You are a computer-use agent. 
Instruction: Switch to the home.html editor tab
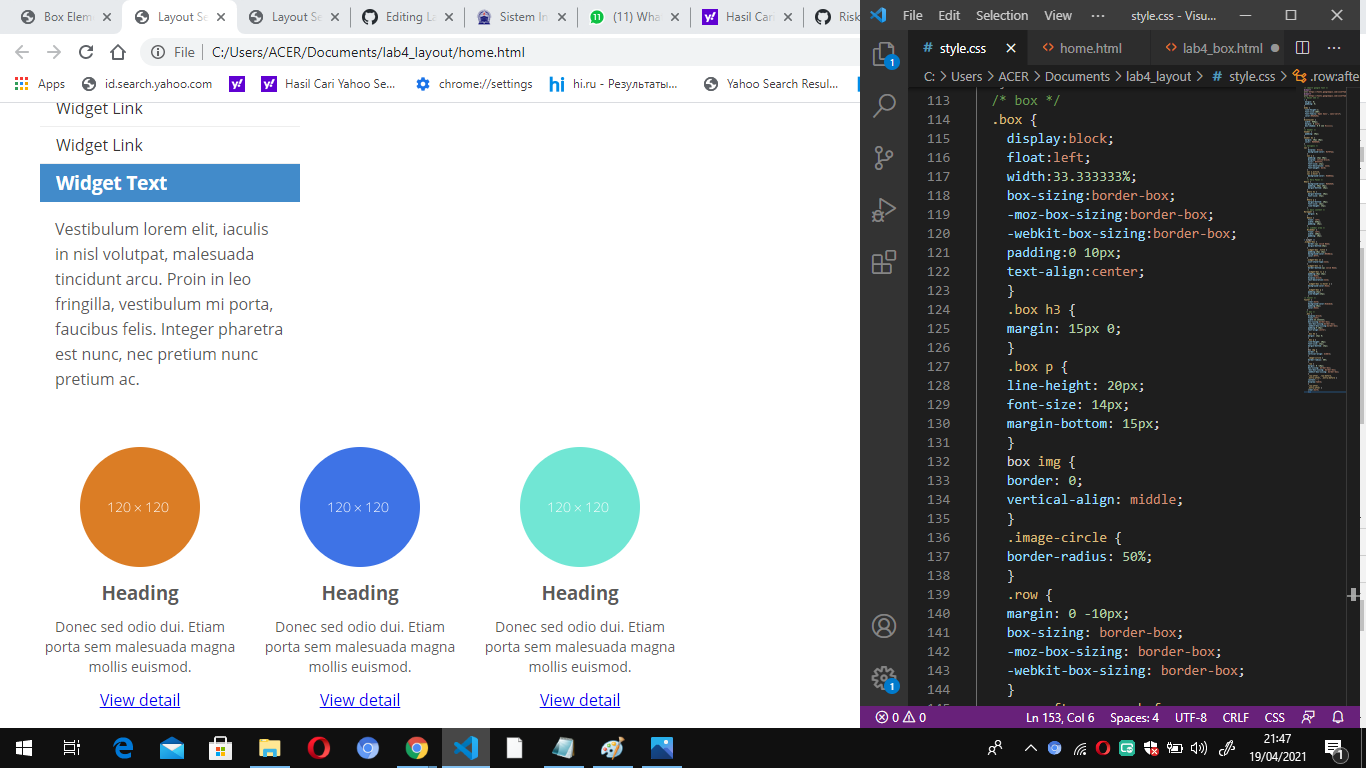coord(1090,47)
